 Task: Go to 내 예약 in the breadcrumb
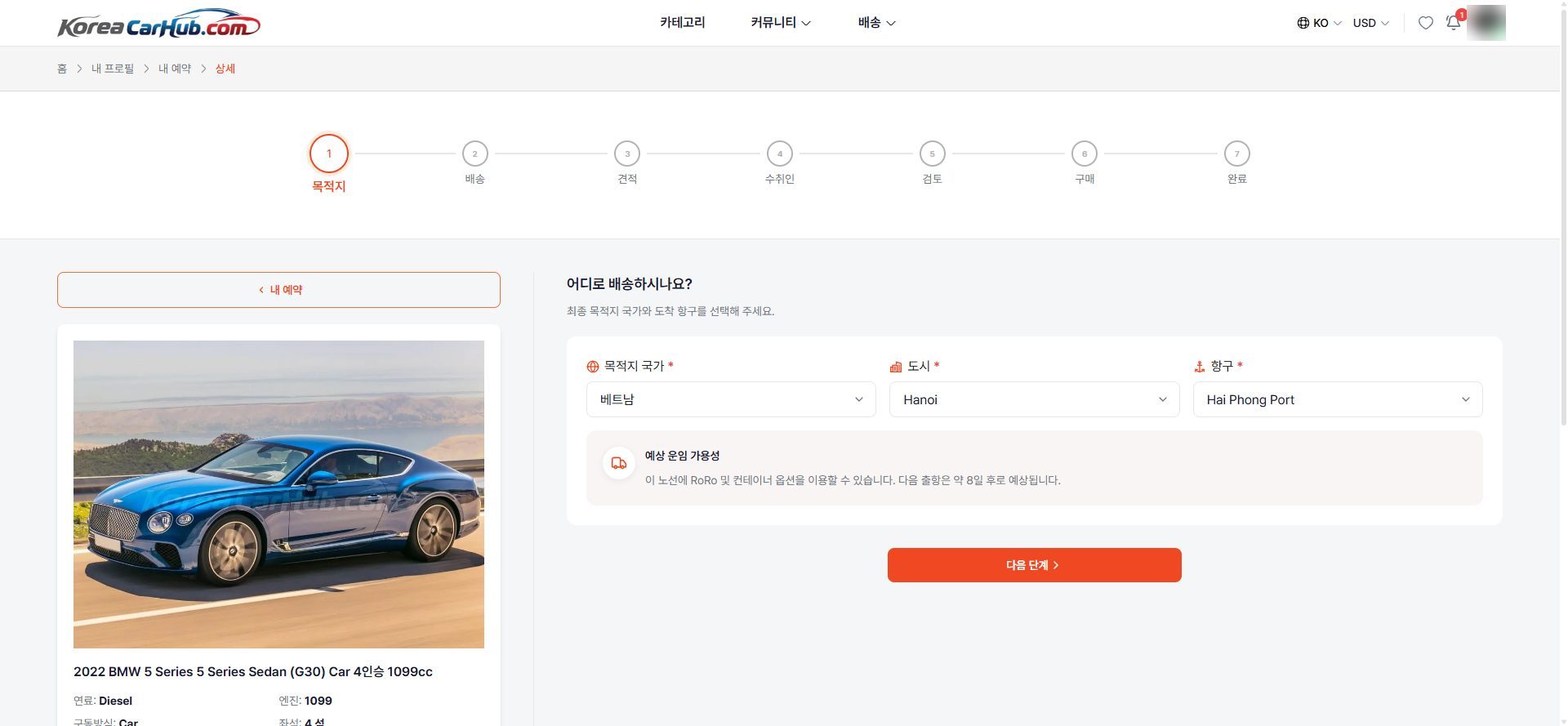coord(175,69)
